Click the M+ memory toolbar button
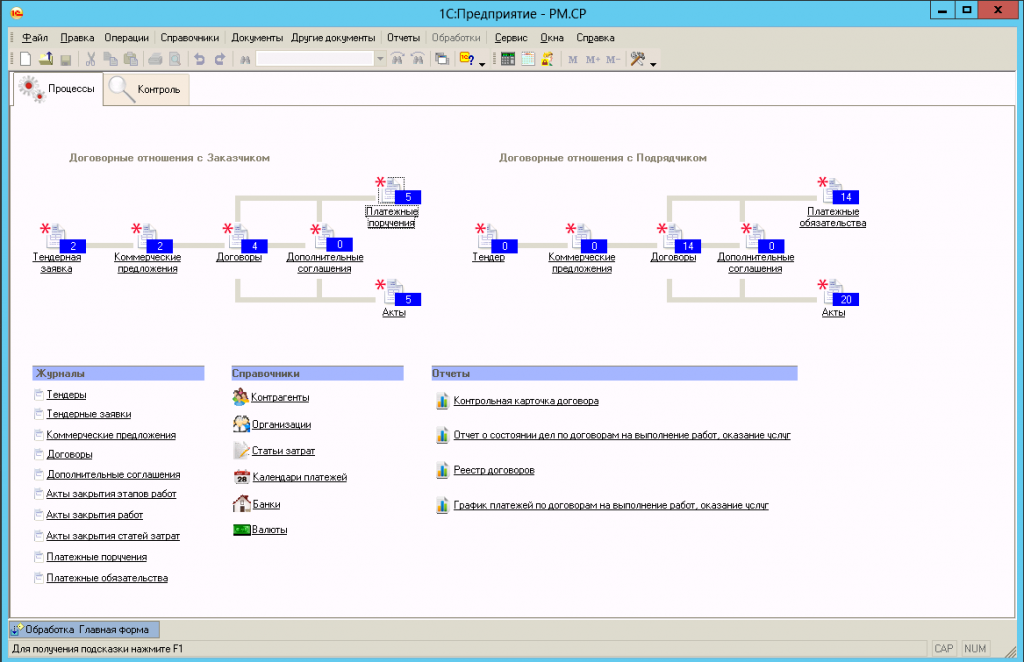 click(x=592, y=59)
